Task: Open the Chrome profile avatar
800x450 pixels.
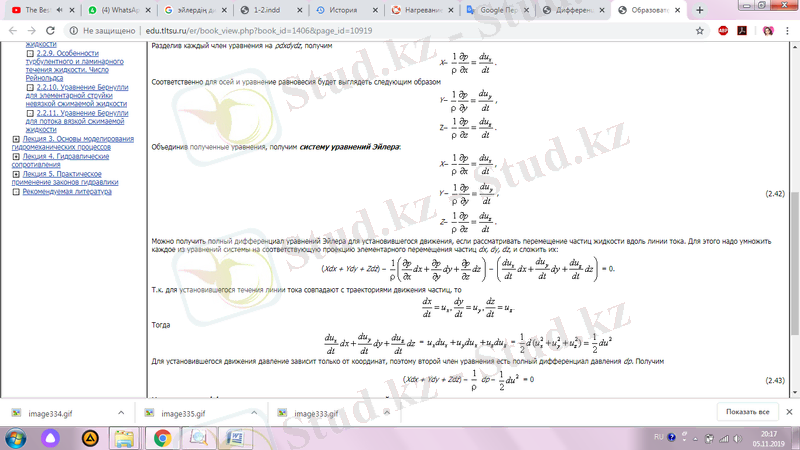Action: tap(768, 31)
